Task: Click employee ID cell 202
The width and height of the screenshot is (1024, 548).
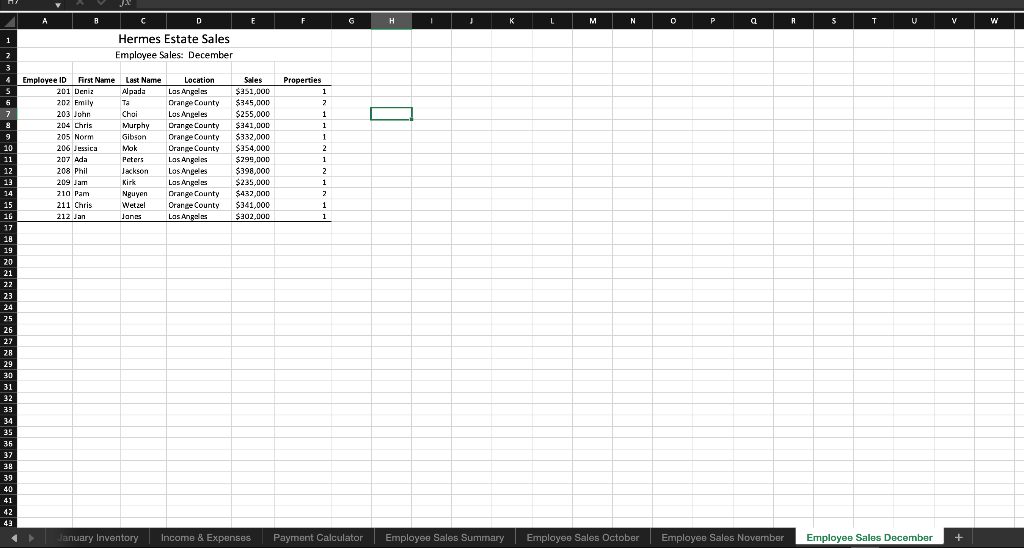Action: click(44, 103)
